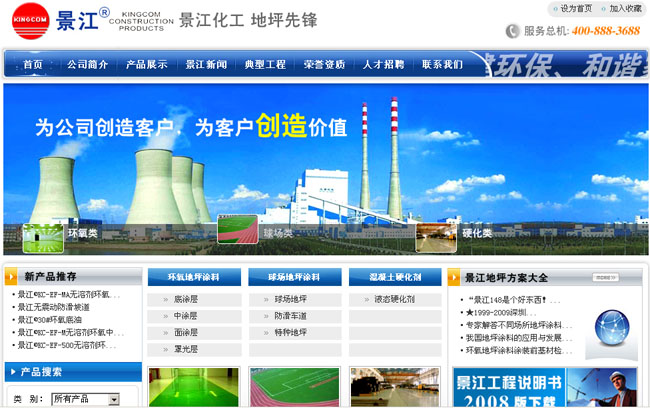Viewport: 650px width, 408px height.
Task: Click the 防滑车道 link under 球场地坪涂料
Action: 290,316
